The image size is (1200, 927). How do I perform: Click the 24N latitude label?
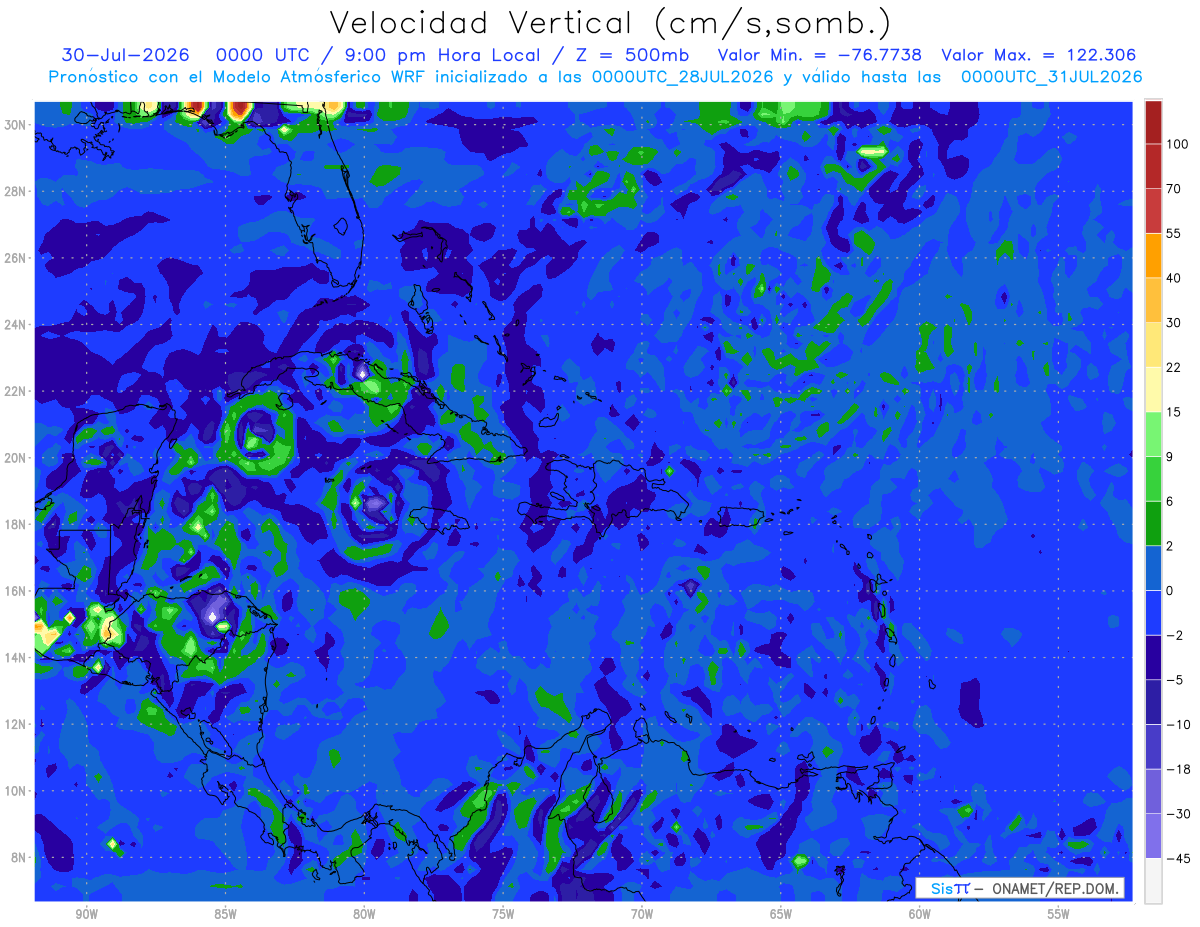click(16, 324)
